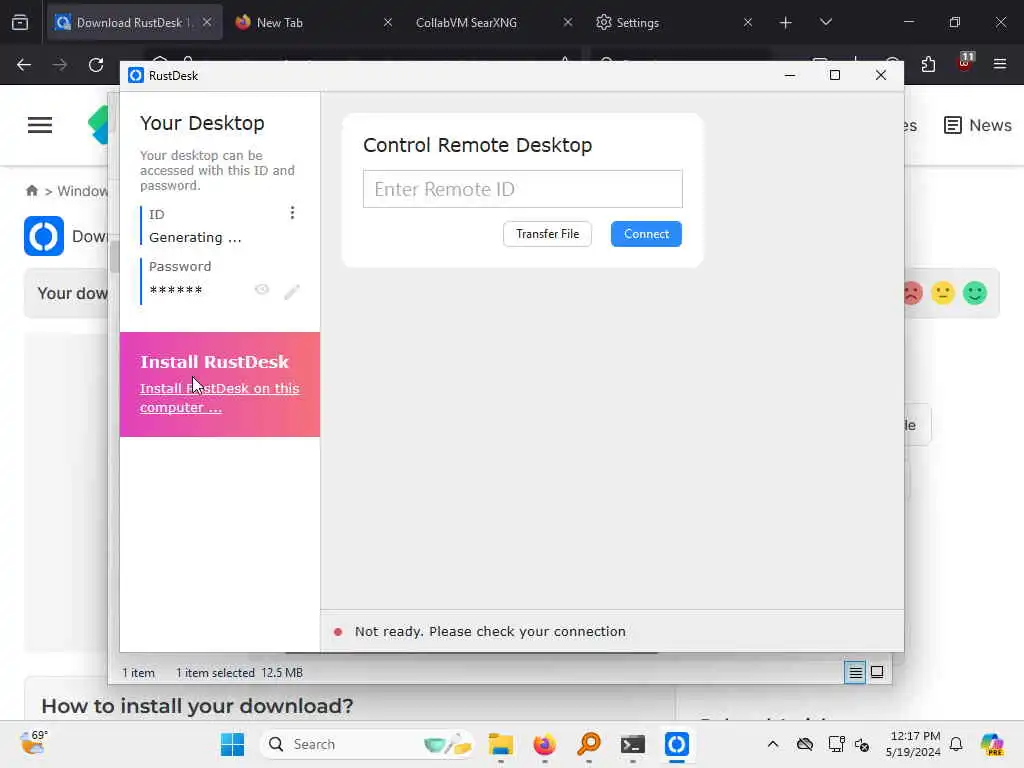Show hidden system tray icons

pyautogui.click(x=773, y=744)
